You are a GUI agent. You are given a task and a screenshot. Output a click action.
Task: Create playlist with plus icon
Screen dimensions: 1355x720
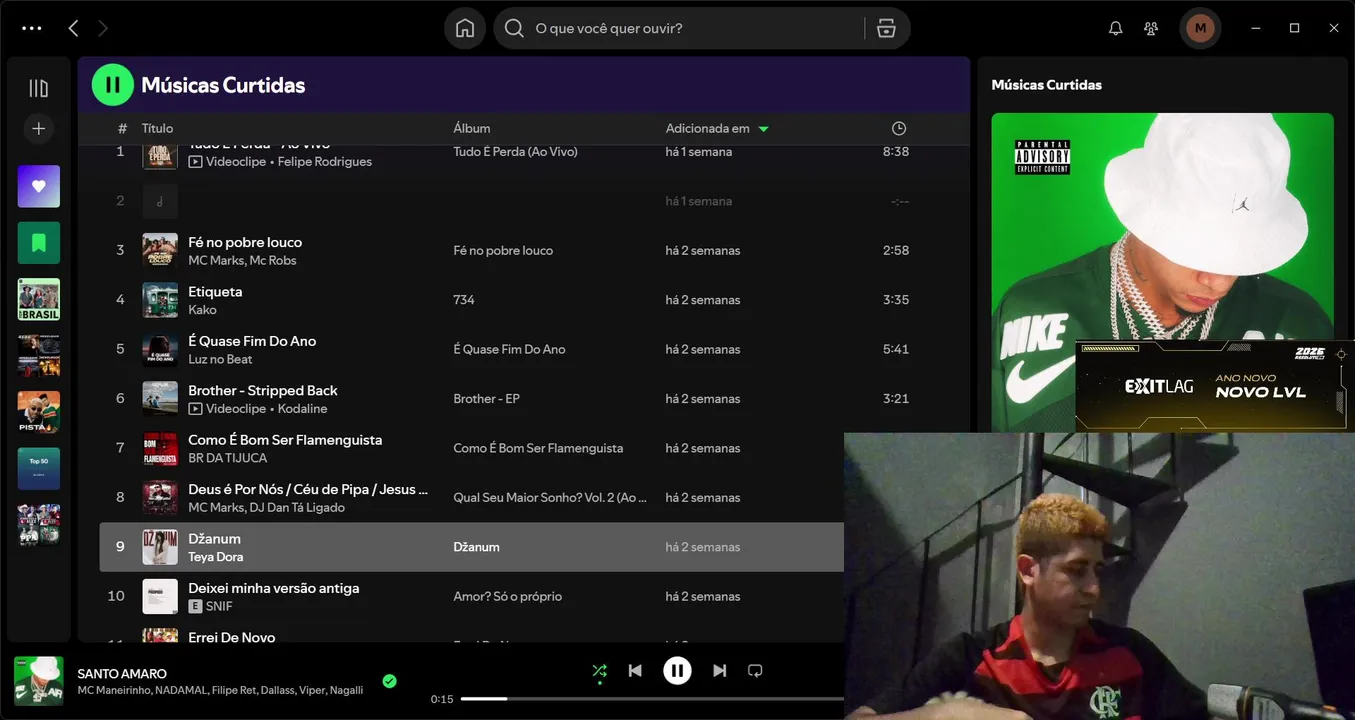(x=39, y=128)
